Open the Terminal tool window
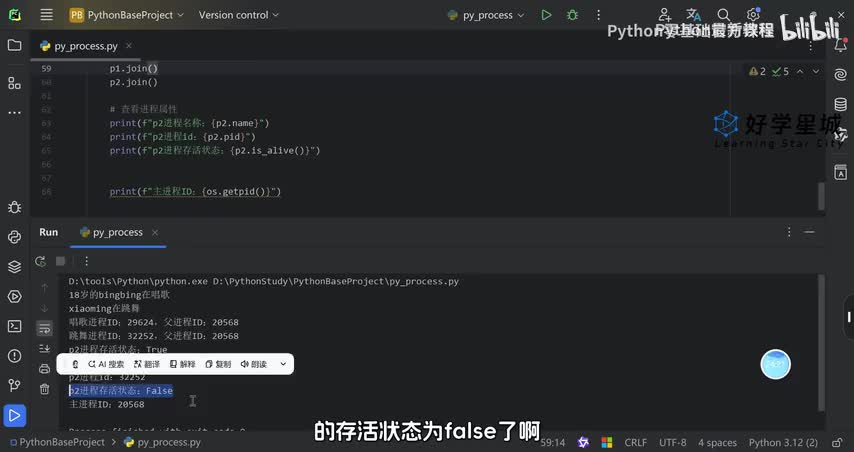The image size is (854, 452). 15,326
